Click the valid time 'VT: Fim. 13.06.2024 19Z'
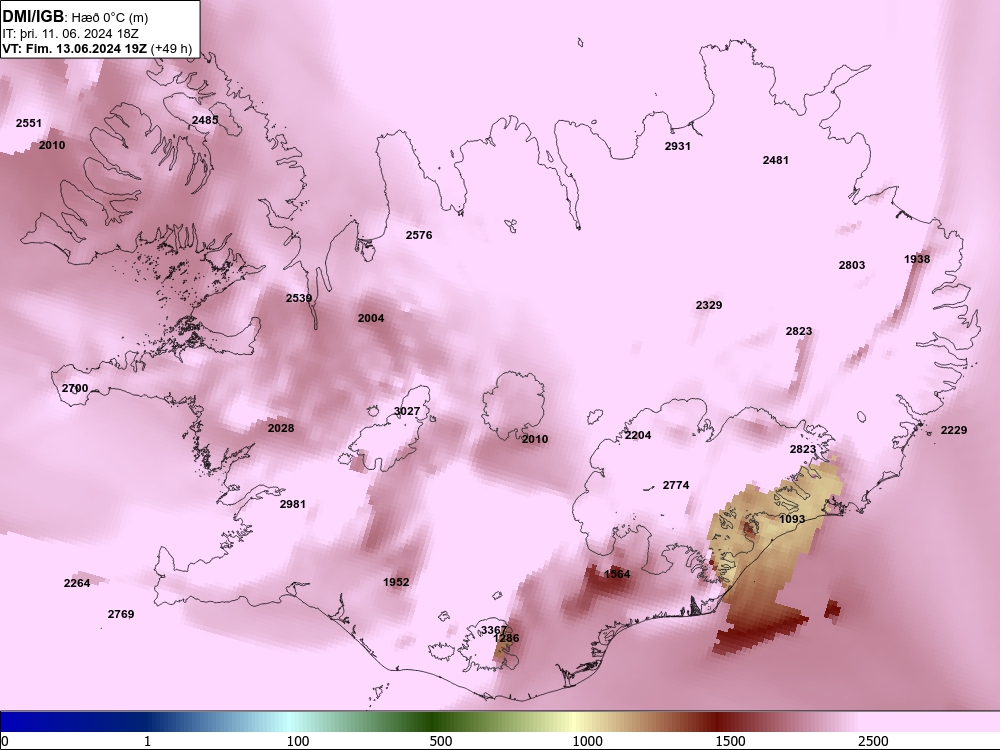 75,48
